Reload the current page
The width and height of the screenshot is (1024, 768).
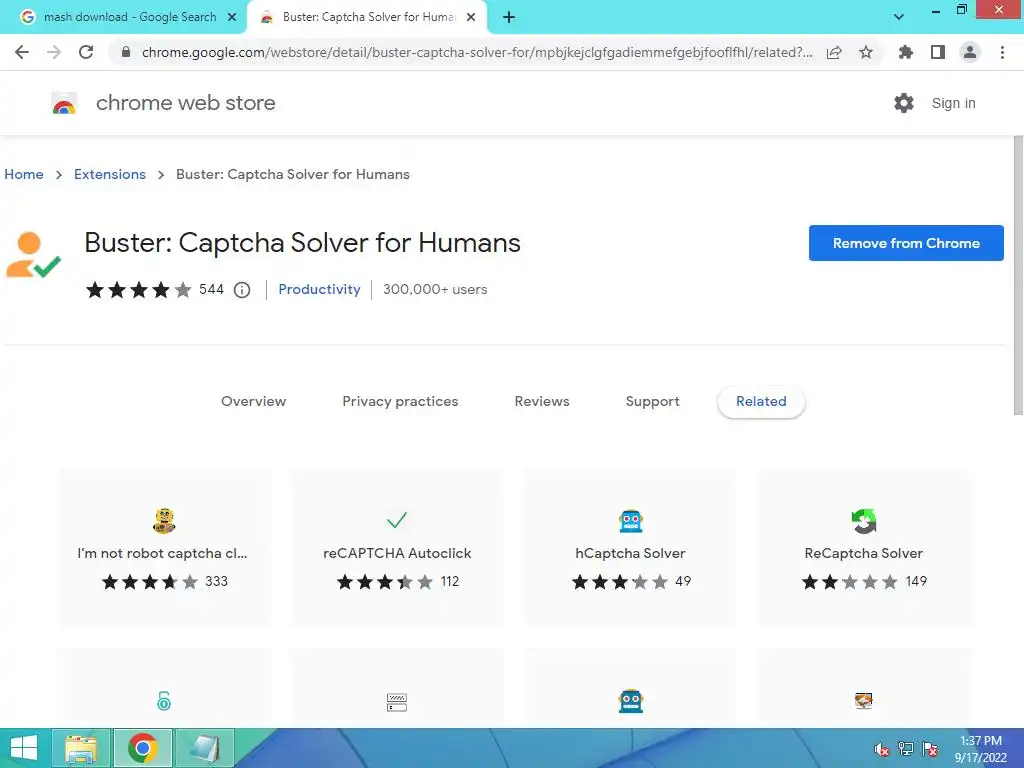coord(86,52)
